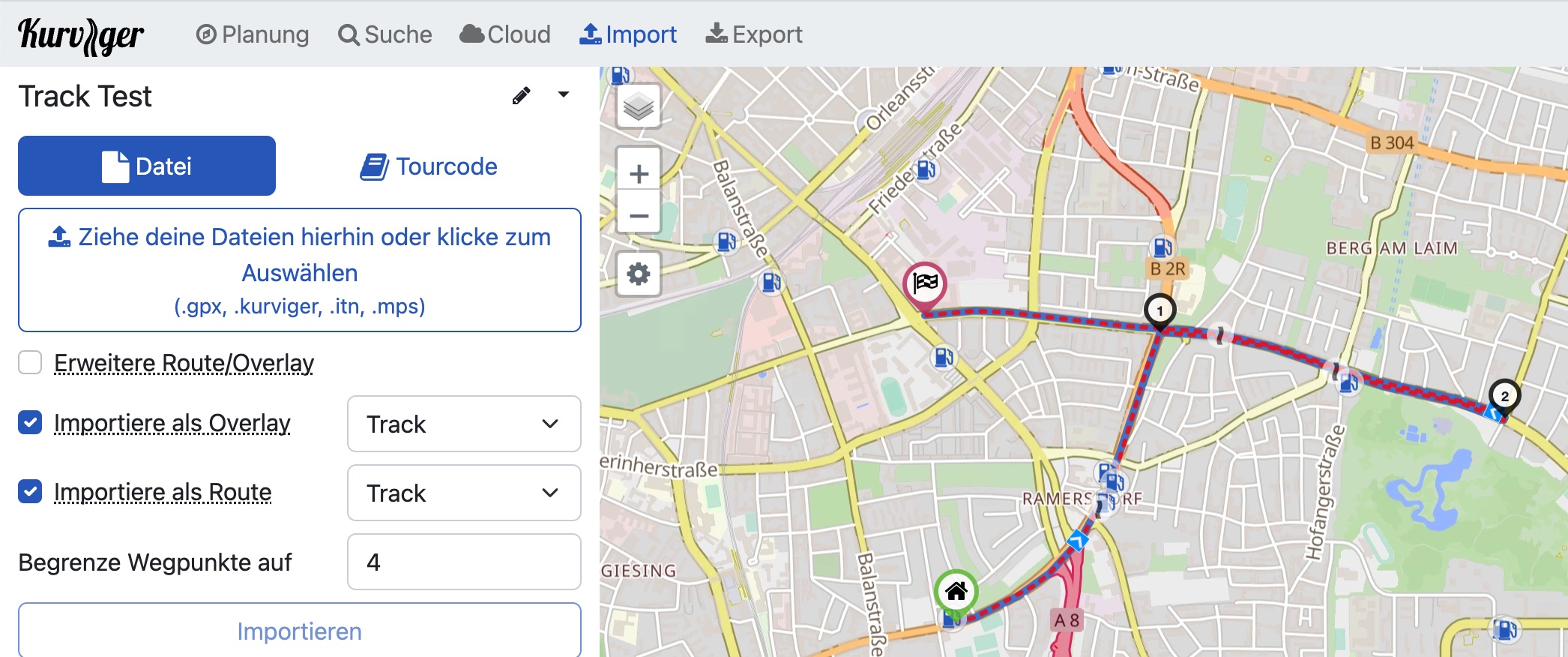Open map settings gear
This screenshot has width=1568, height=657.
coord(639,274)
